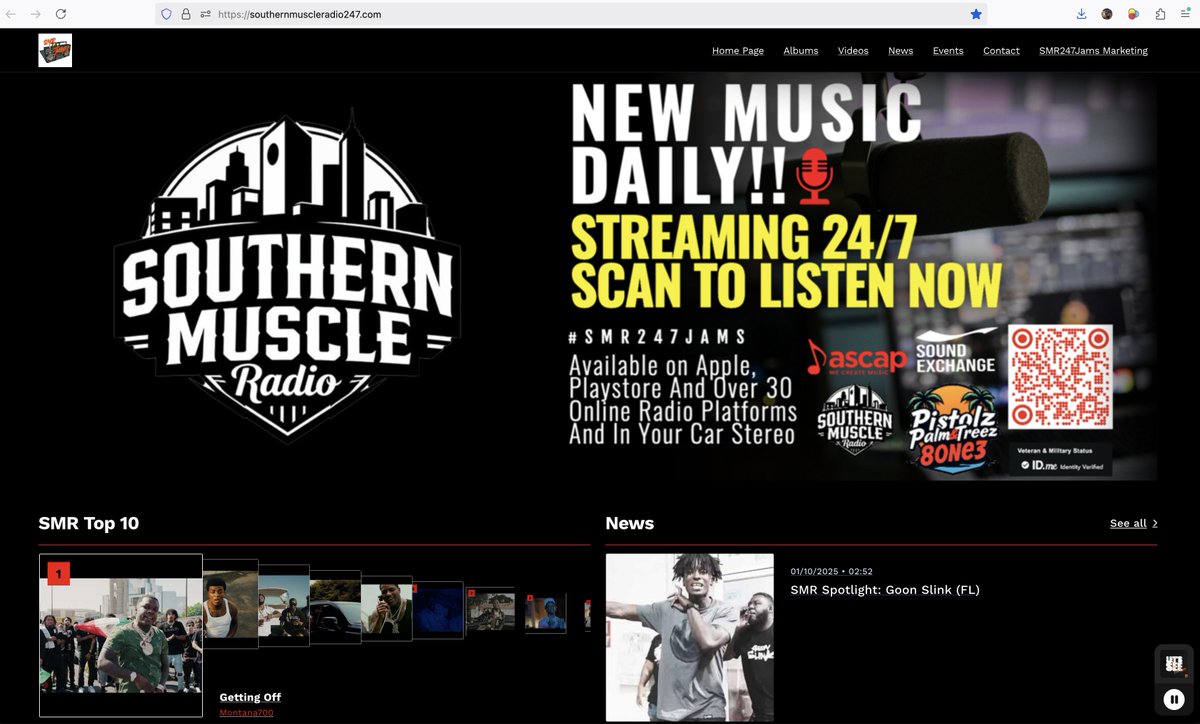Click the ASCAP logo in banner
1200x724 pixels.
tap(857, 358)
